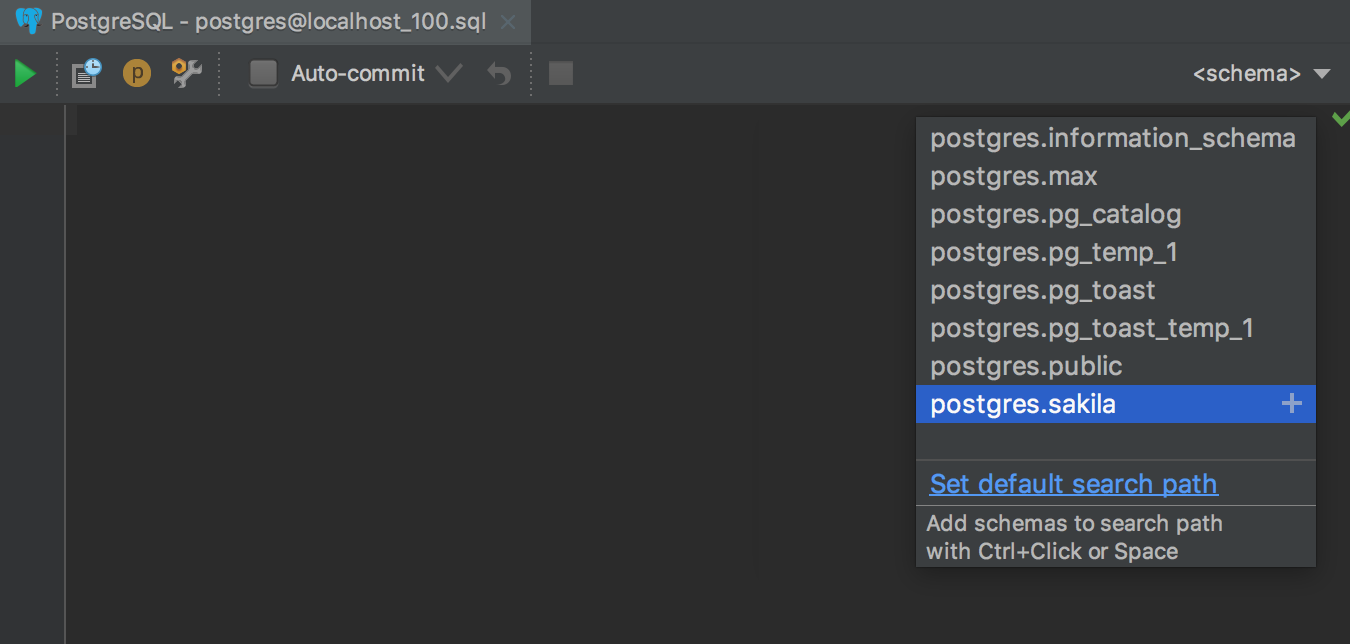
Task: Open the <schema> dropdown selector
Action: [1262, 73]
